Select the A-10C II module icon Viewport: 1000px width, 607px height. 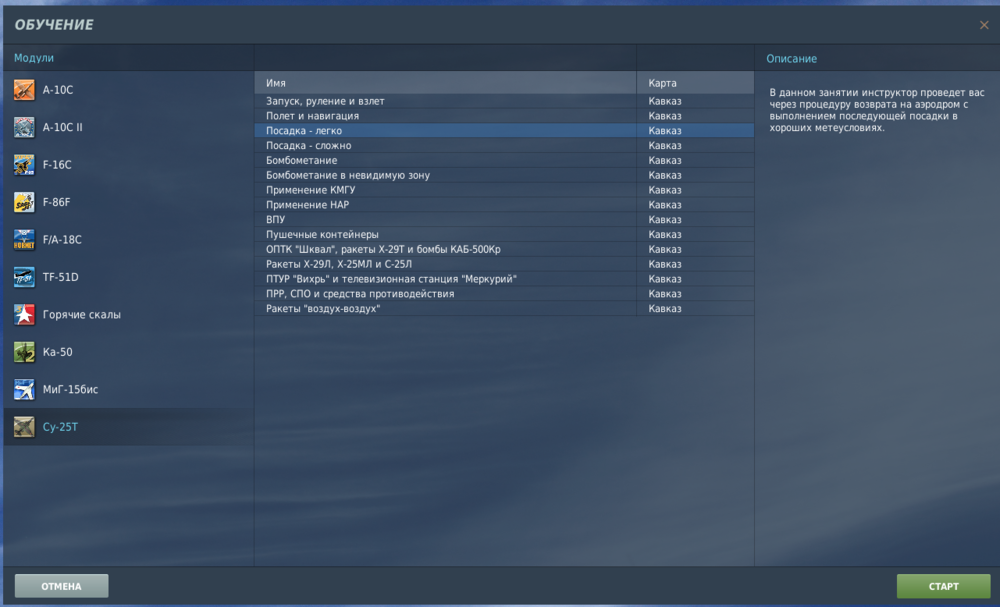[x=24, y=128]
